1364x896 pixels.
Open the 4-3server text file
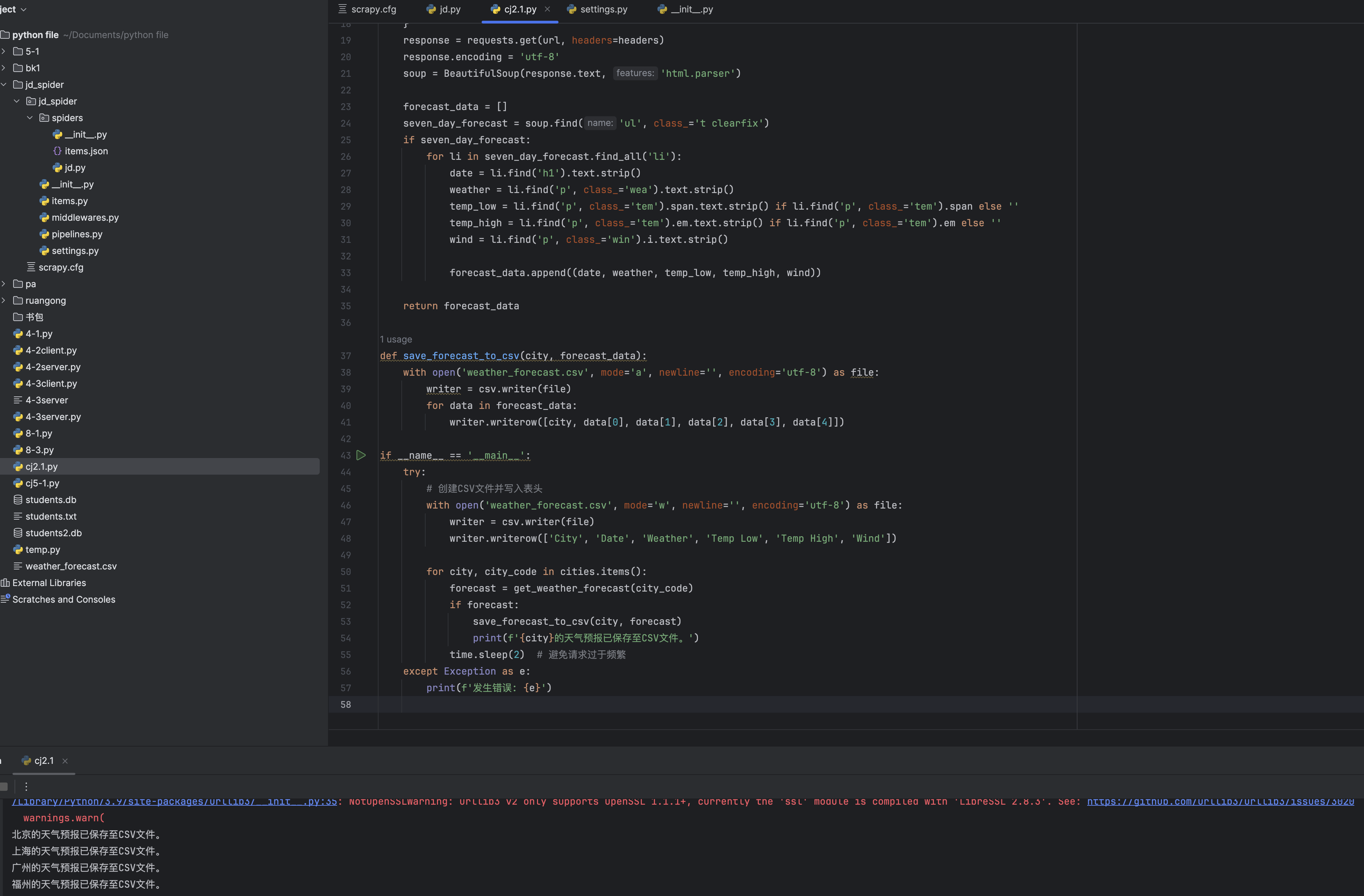(41, 400)
